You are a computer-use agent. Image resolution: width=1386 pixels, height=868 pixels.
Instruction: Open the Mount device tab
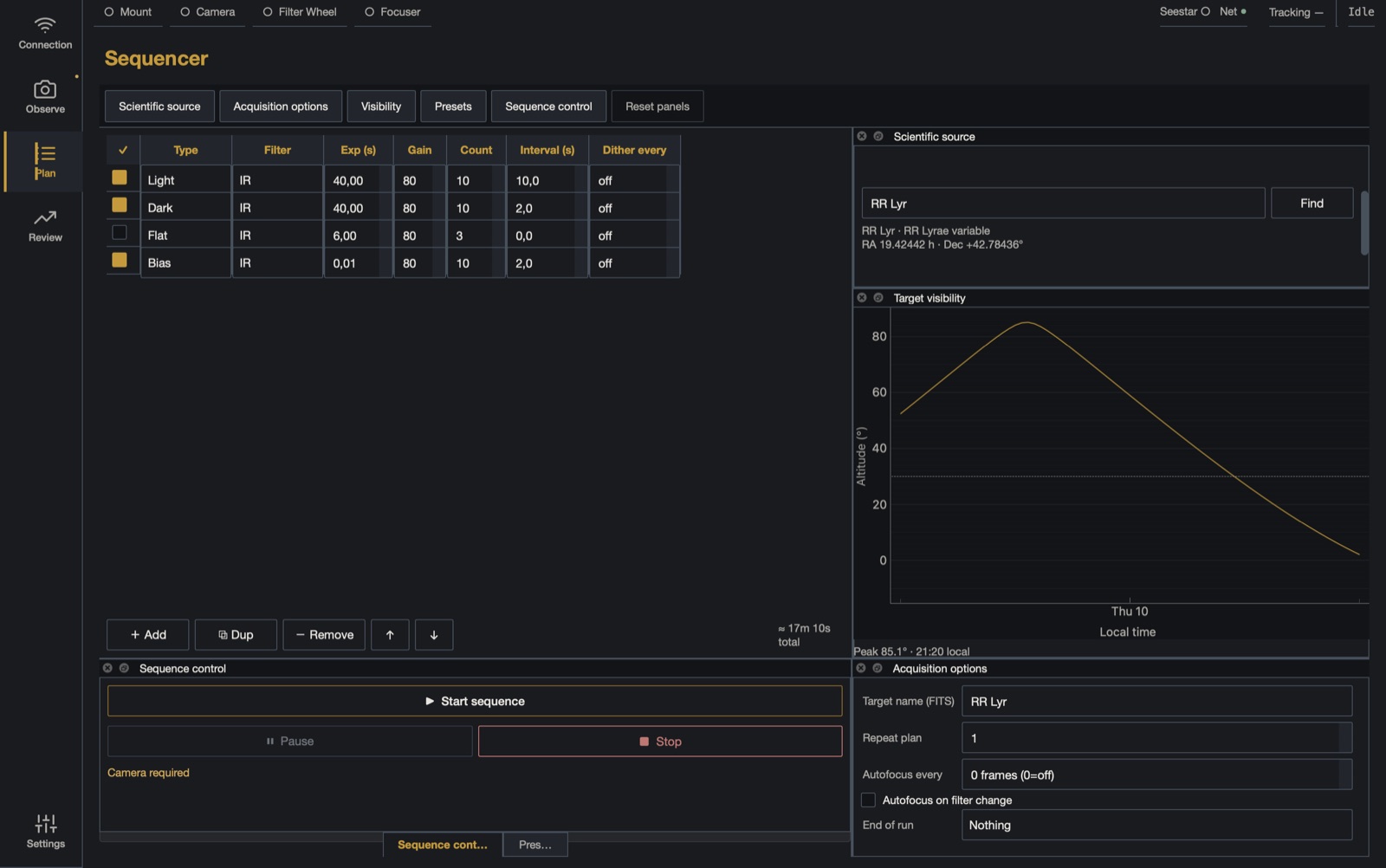click(128, 12)
